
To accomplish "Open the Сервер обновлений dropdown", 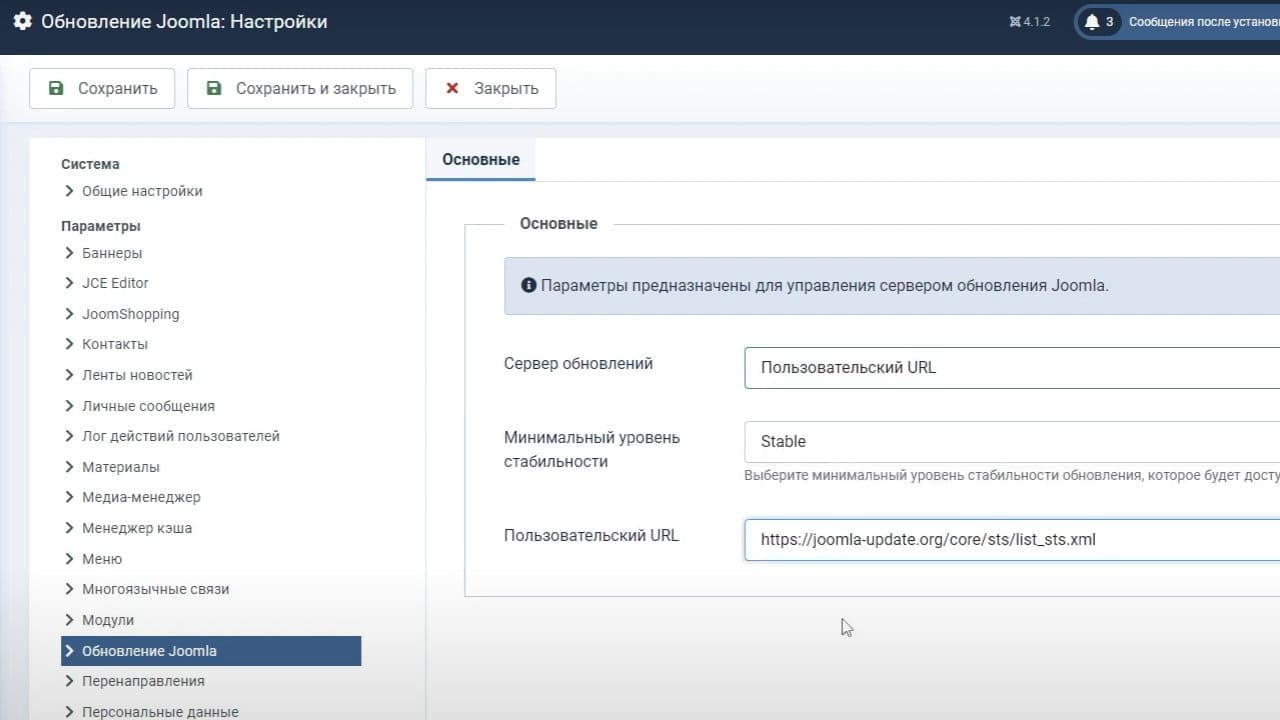I will 1012,367.
